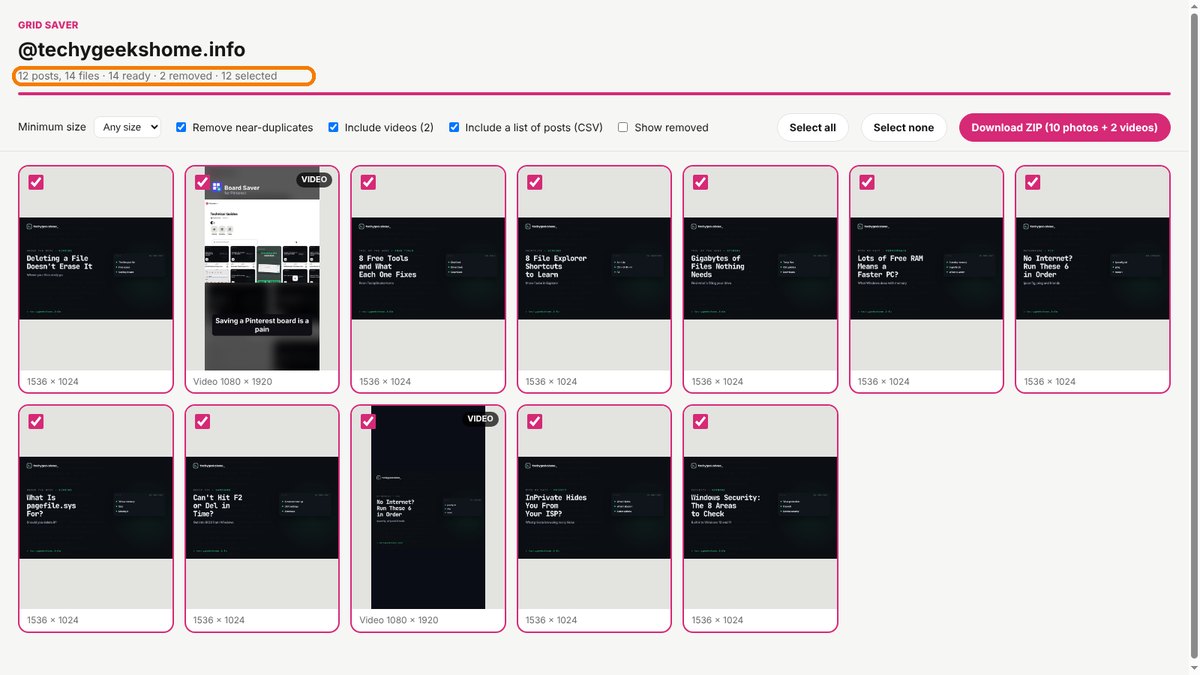
Task: Select the '8 Free Tools' thumbnail image
Action: [428, 268]
